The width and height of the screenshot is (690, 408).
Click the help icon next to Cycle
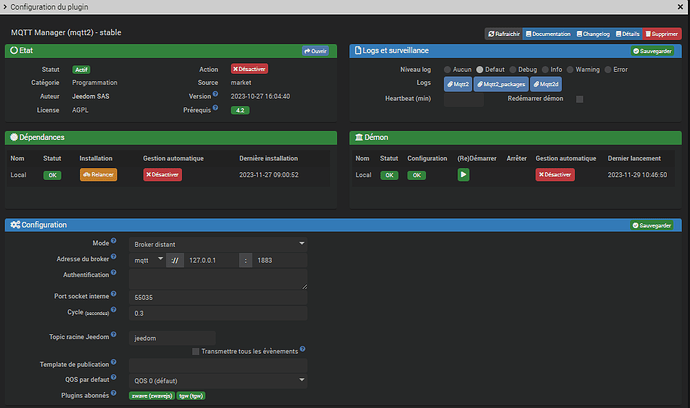click(114, 310)
